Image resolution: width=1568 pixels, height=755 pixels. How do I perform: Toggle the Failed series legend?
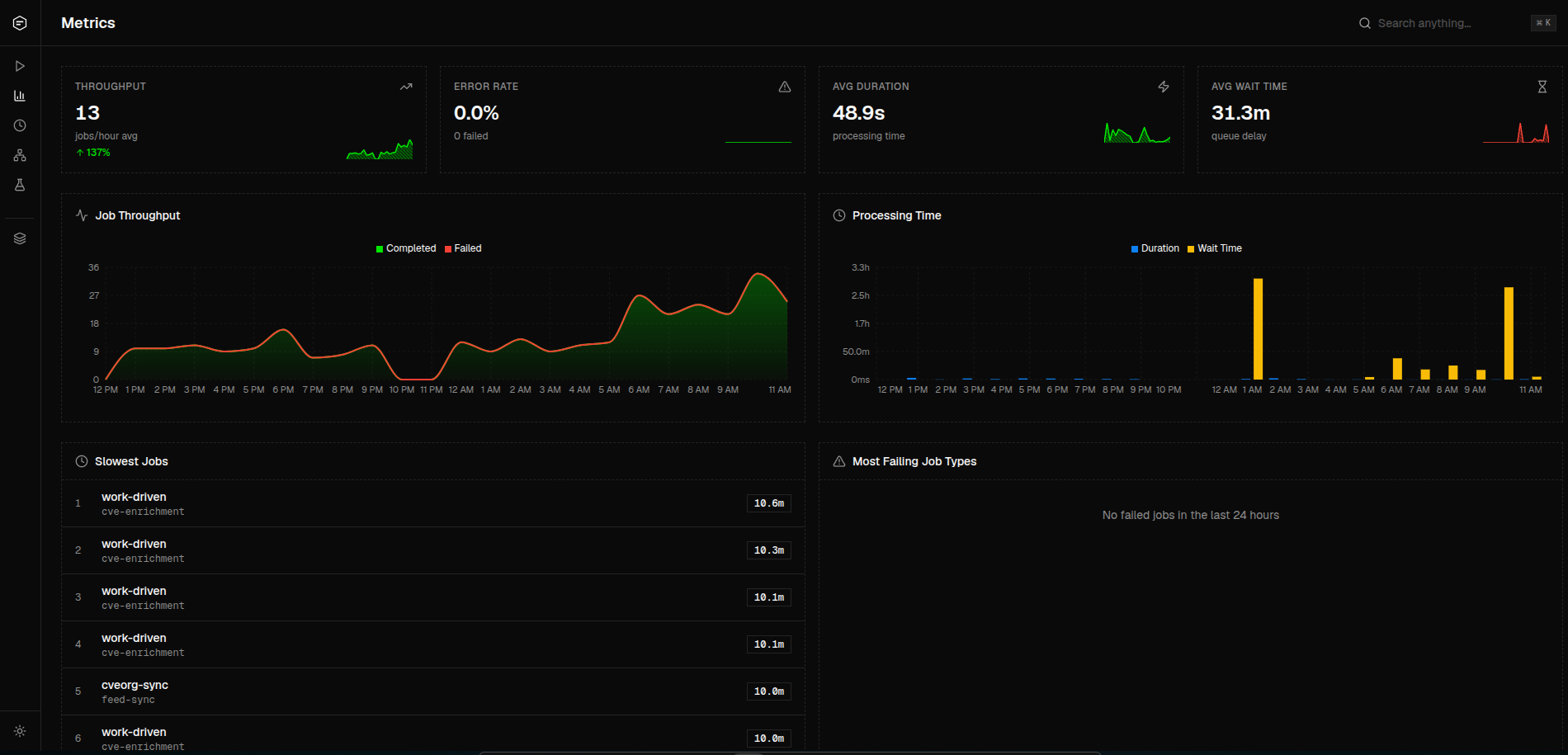[x=463, y=248]
